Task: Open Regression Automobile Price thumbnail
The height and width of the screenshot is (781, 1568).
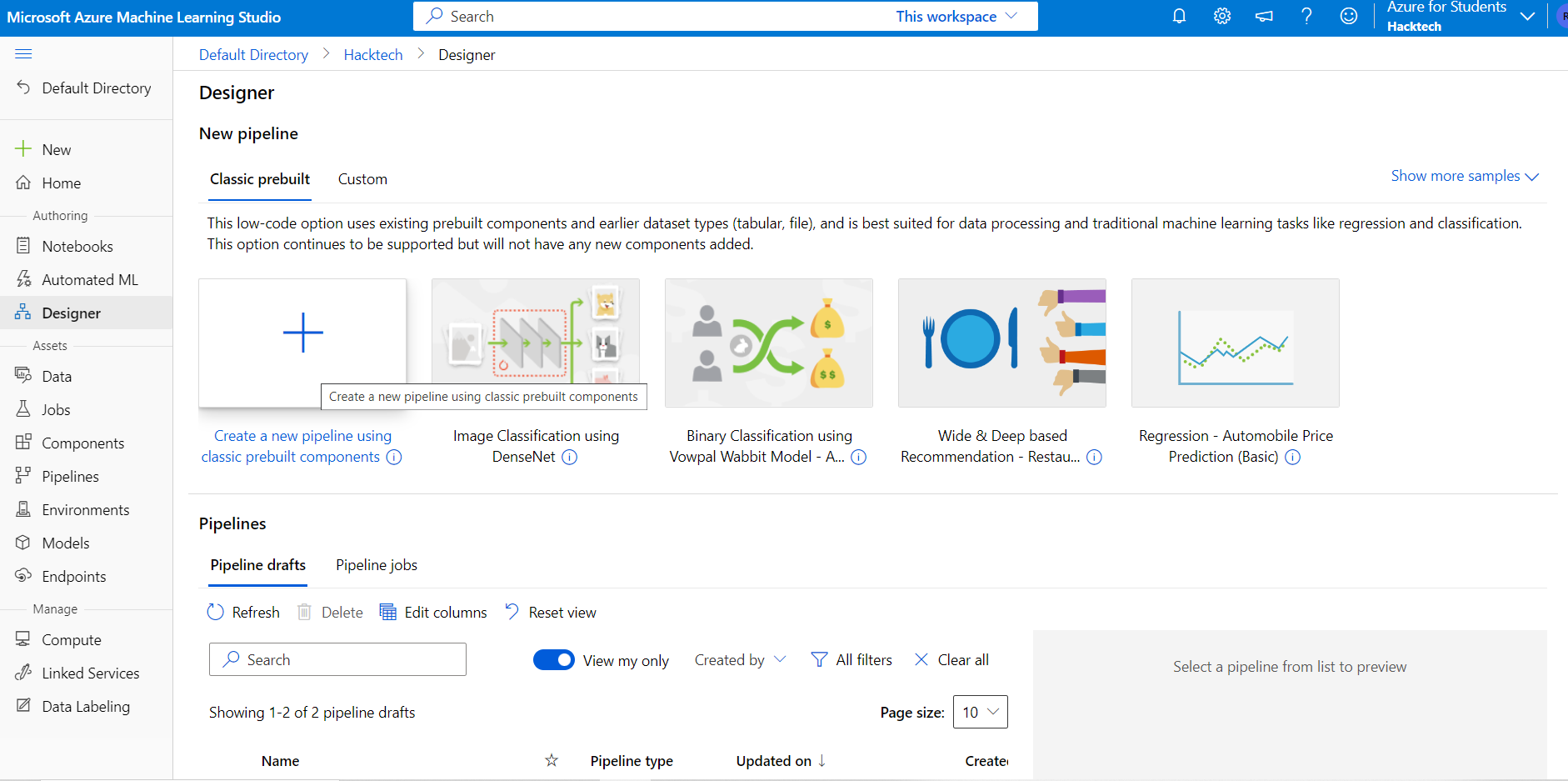Action: (1236, 343)
